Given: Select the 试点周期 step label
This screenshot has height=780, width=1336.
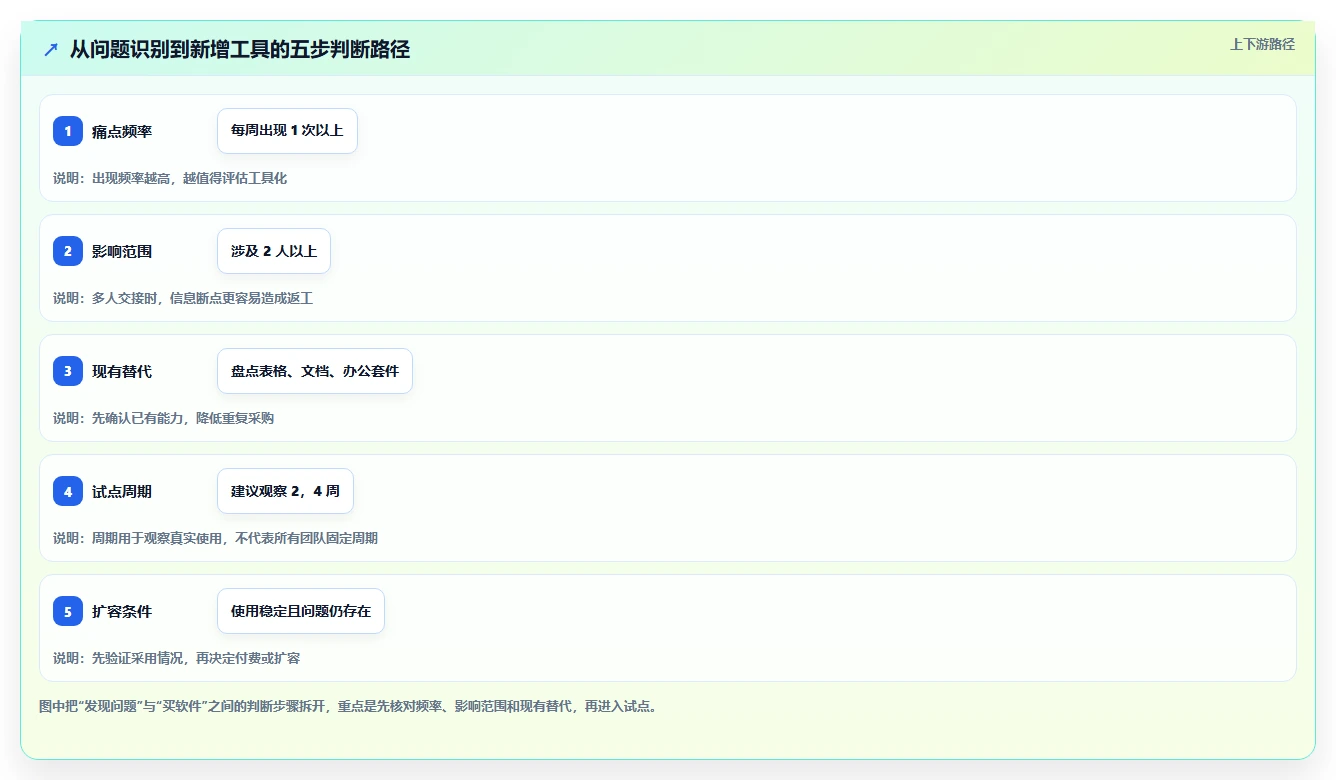Looking at the screenshot, I should (122, 491).
